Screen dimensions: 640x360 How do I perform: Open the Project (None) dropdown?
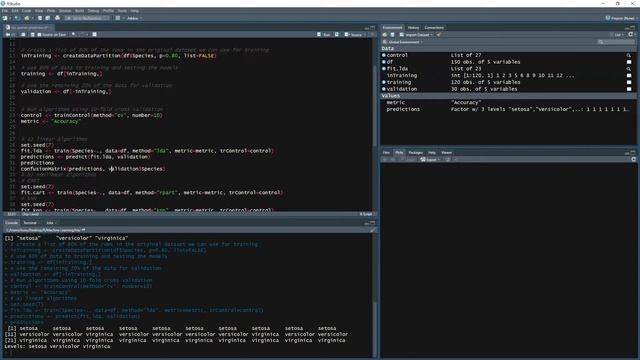(x=621, y=18)
